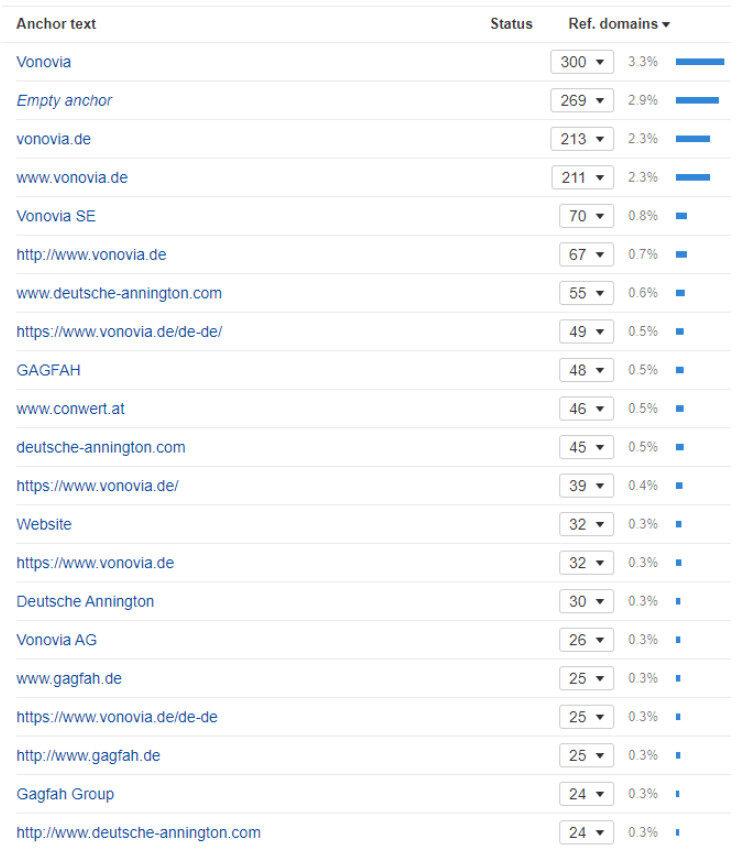Image resolution: width=743 pixels, height=858 pixels.
Task: Click the Empty anchor link
Action: [64, 101]
